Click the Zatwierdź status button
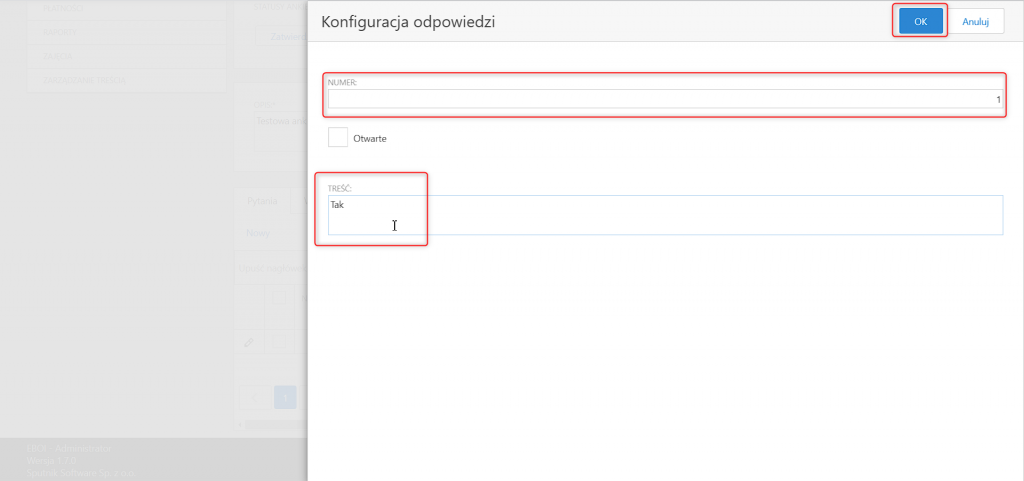 (x=281, y=37)
